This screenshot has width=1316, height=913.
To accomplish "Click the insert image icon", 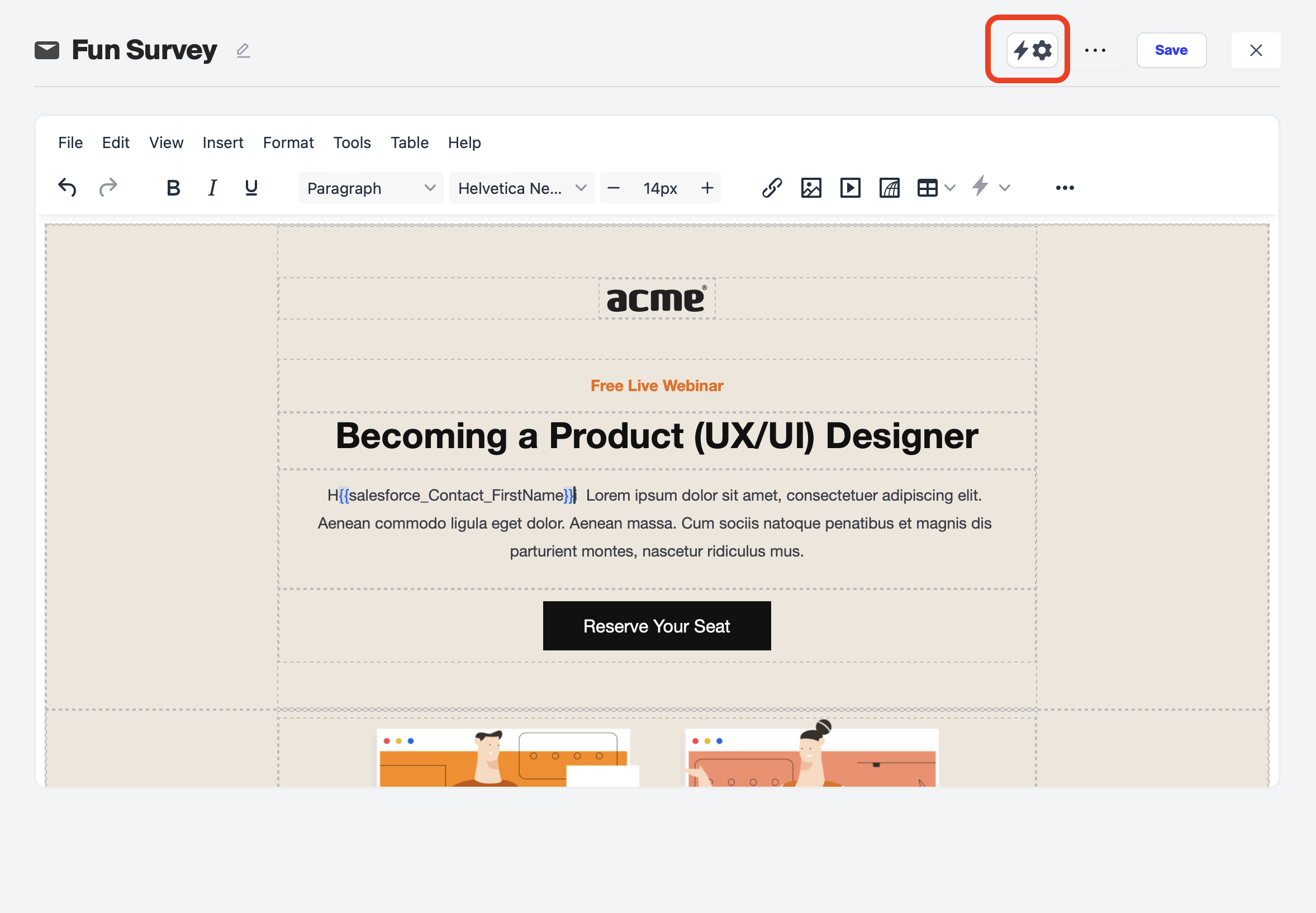I will tap(811, 188).
